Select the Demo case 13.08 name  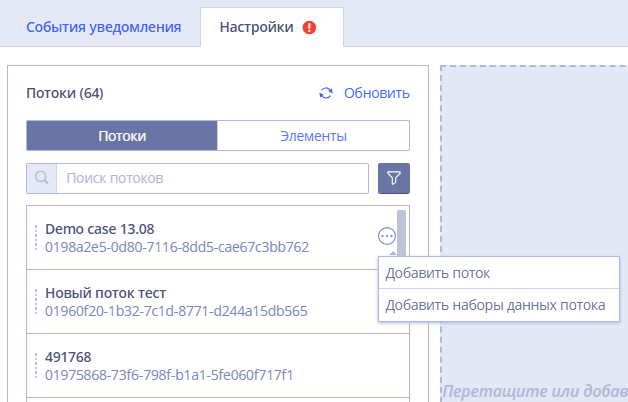pos(100,229)
